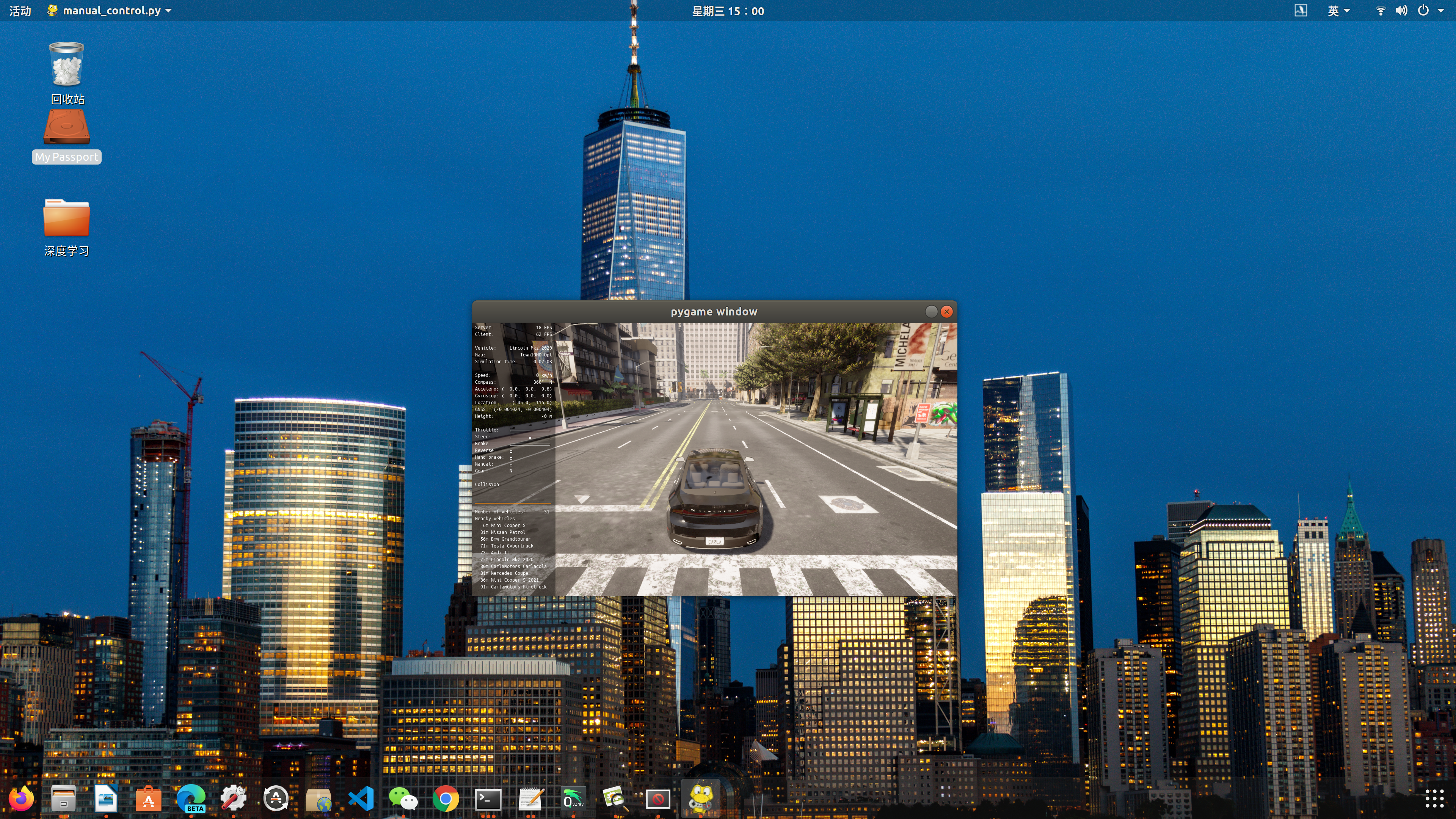Expand the system power menu arrow

click(x=1440, y=11)
